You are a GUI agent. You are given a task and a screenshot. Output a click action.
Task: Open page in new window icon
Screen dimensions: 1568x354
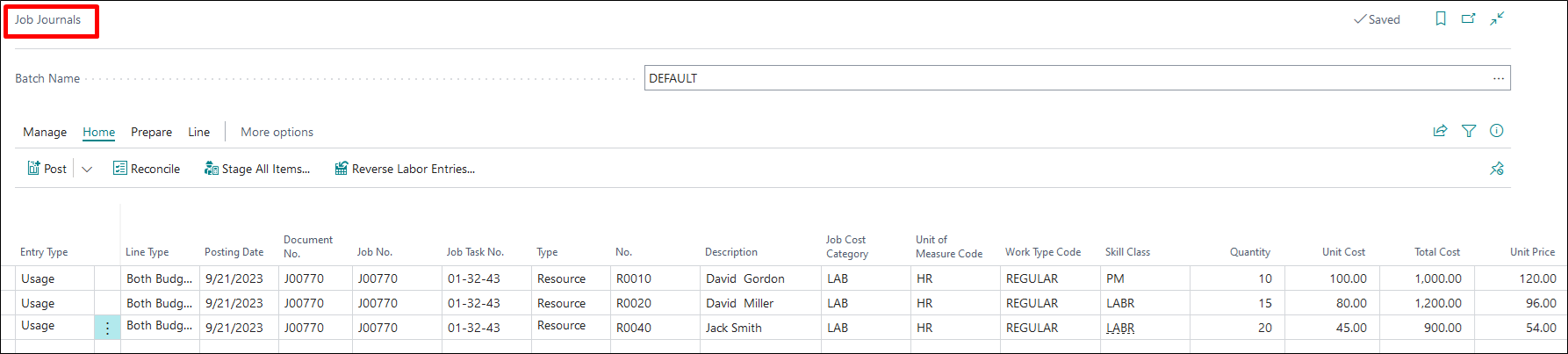(1469, 18)
